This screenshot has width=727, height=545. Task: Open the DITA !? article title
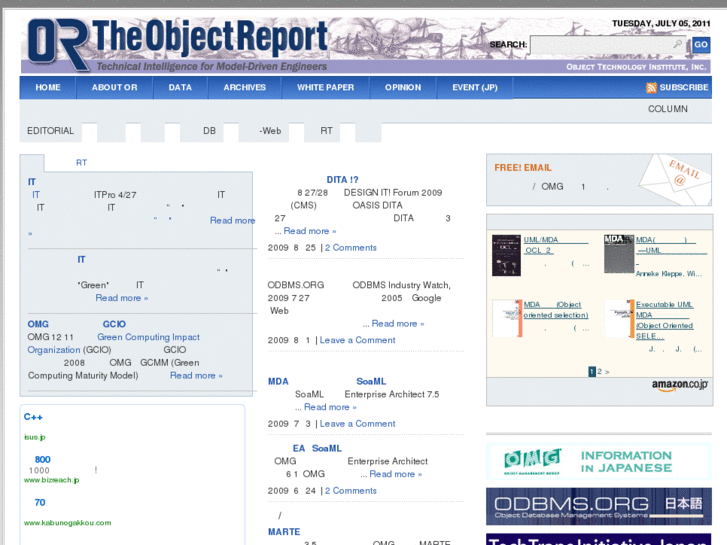click(342, 180)
